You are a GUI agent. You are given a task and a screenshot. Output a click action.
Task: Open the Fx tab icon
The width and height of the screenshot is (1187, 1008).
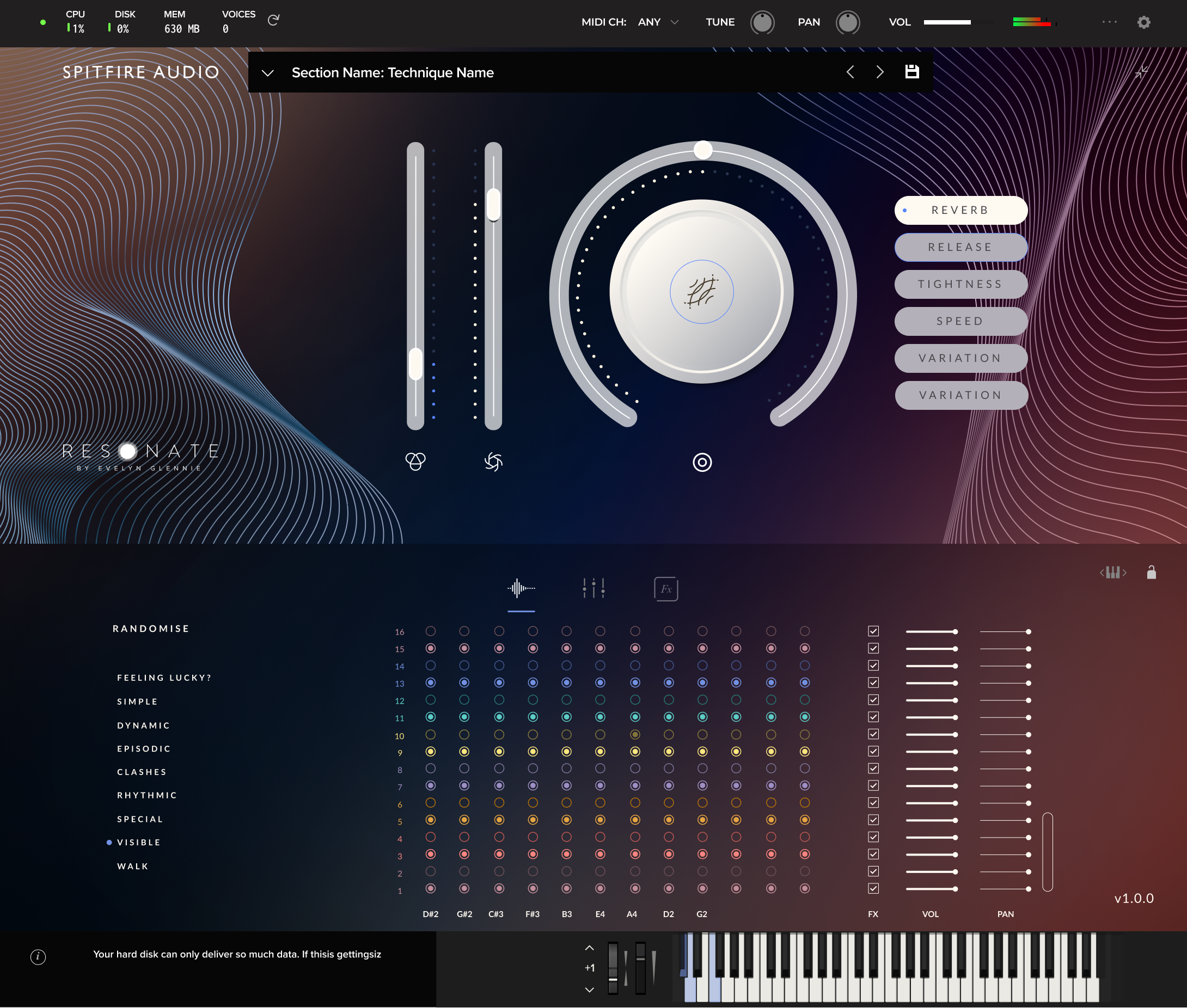click(x=666, y=589)
